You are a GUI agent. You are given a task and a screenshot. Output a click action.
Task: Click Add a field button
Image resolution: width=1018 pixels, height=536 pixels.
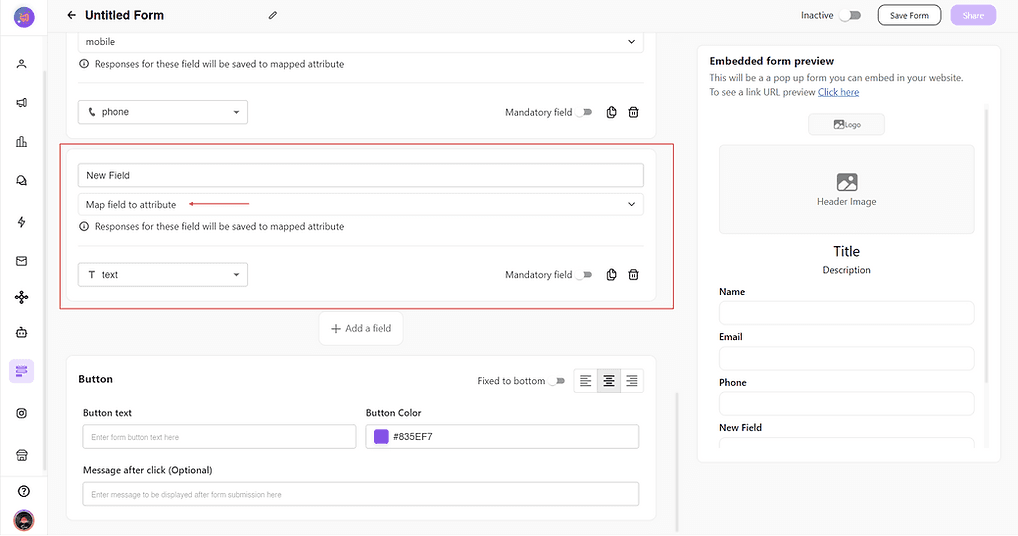[361, 328]
